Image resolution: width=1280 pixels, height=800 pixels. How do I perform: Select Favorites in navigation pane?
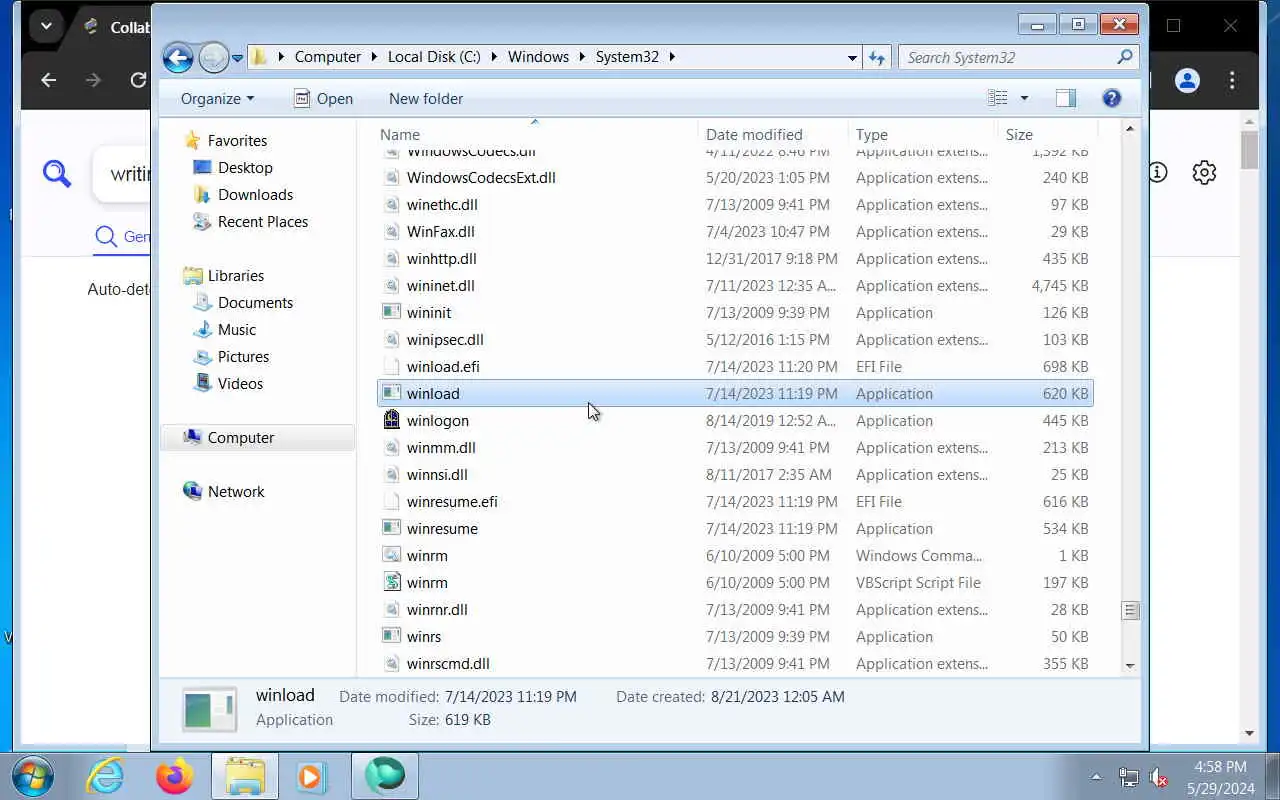tap(237, 141)
